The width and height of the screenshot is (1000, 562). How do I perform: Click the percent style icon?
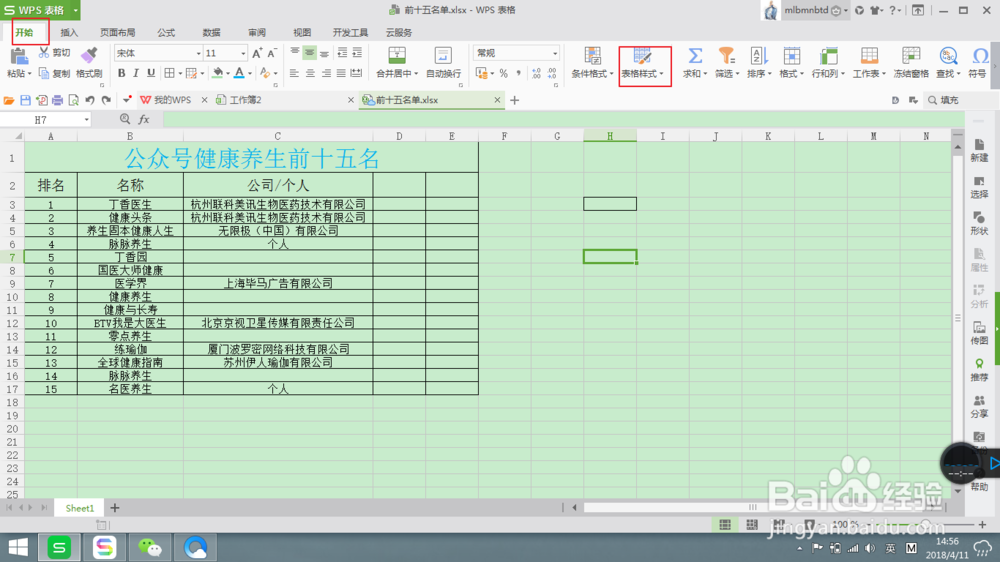(503, 74)
